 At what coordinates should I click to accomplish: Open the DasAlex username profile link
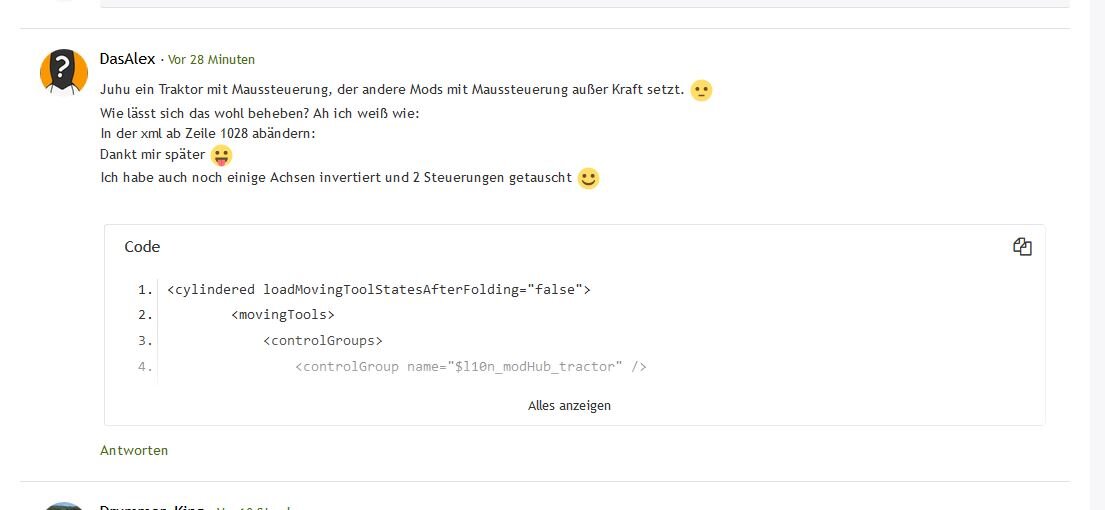coord(127,59)
